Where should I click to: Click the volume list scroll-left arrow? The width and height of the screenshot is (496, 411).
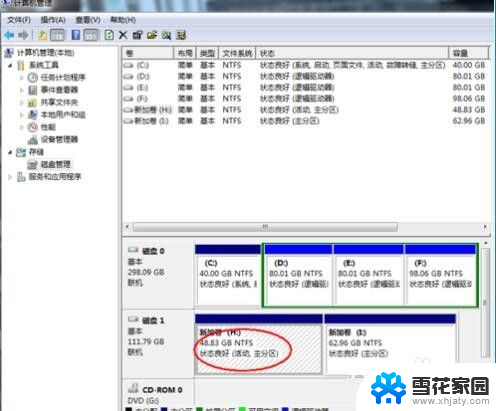[x=127, y=227]
